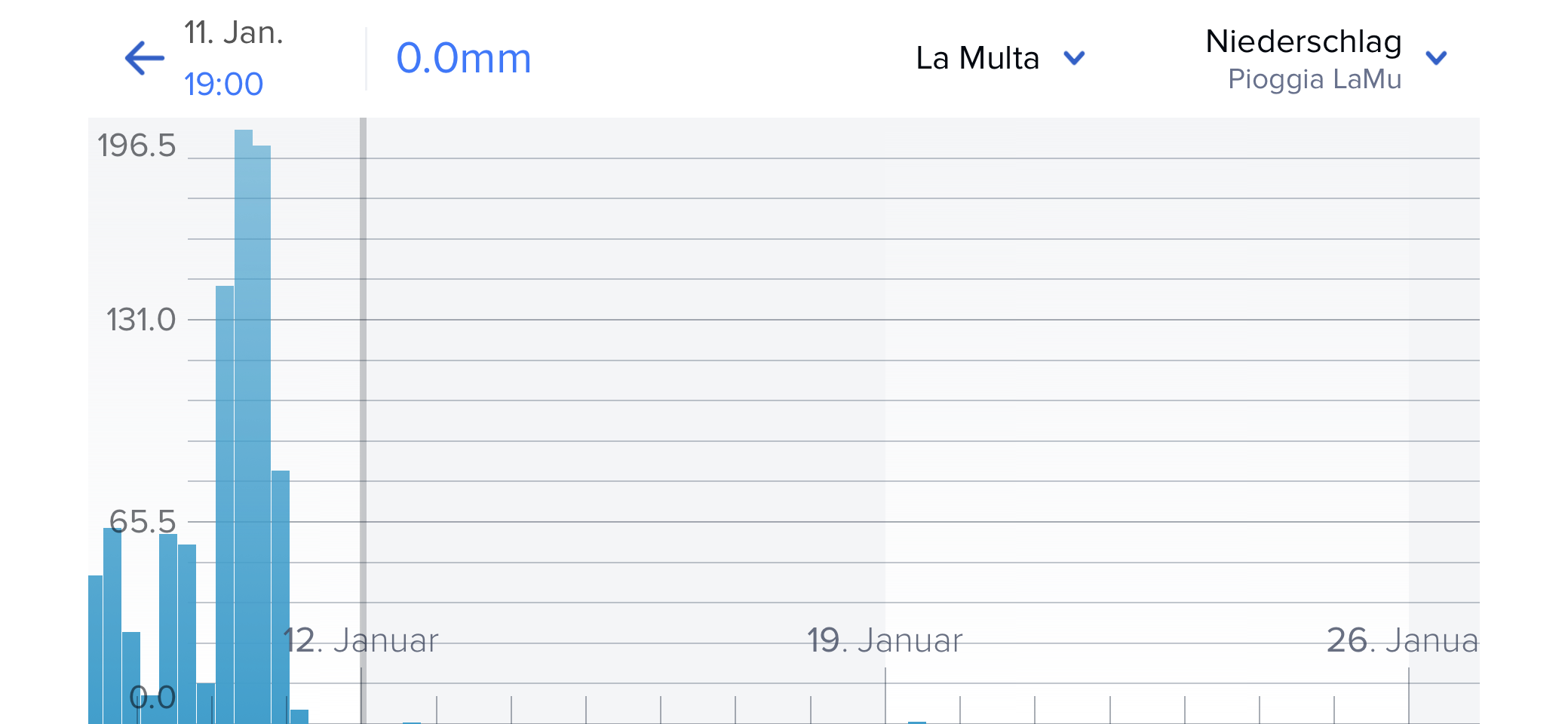Click the La Multa station name
1568x724 pixels.
tap(977, 58)
